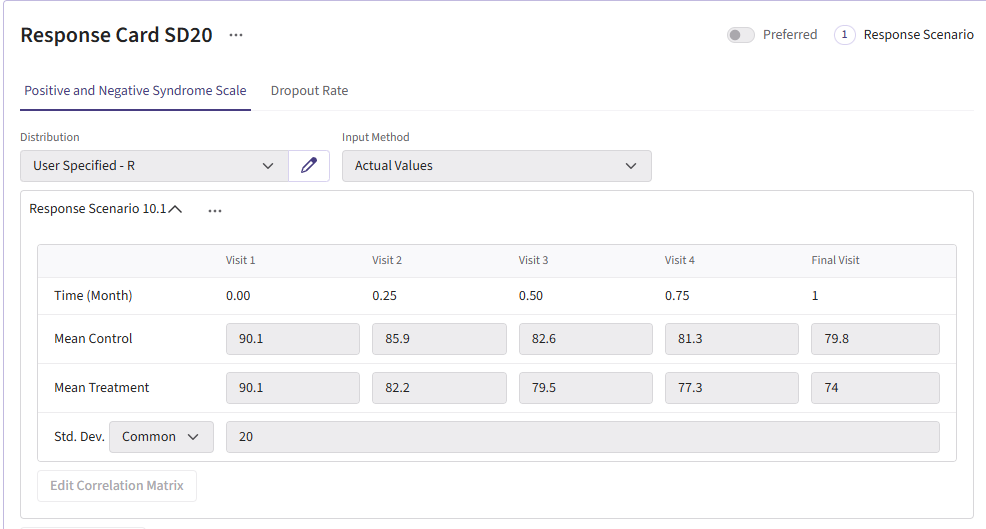Viewport: 986px width, 529px height.
Task: Click the Mean Treatment Final Visit field
Action: [874, 388]
